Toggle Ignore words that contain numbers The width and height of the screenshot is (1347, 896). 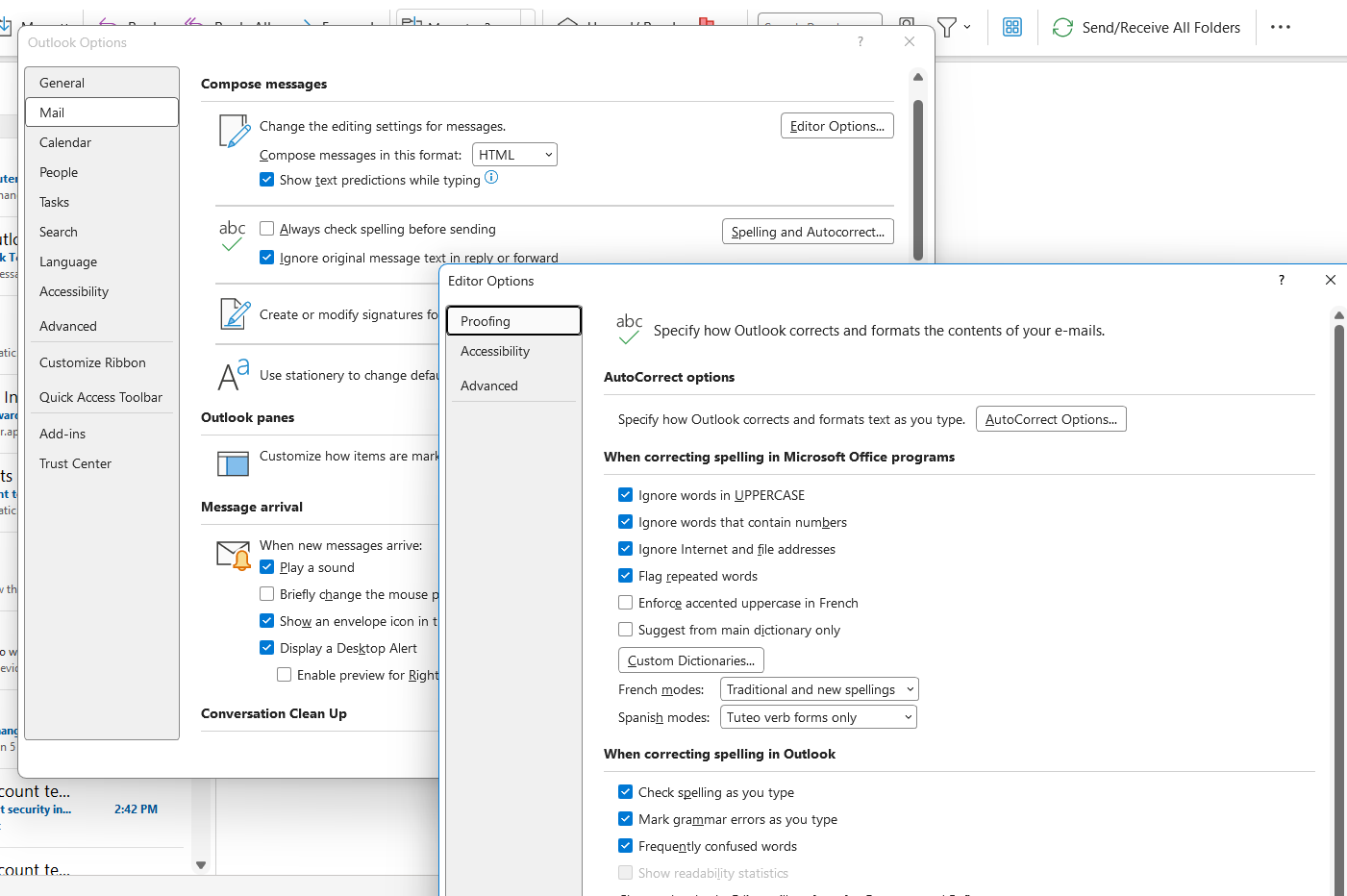626,522
